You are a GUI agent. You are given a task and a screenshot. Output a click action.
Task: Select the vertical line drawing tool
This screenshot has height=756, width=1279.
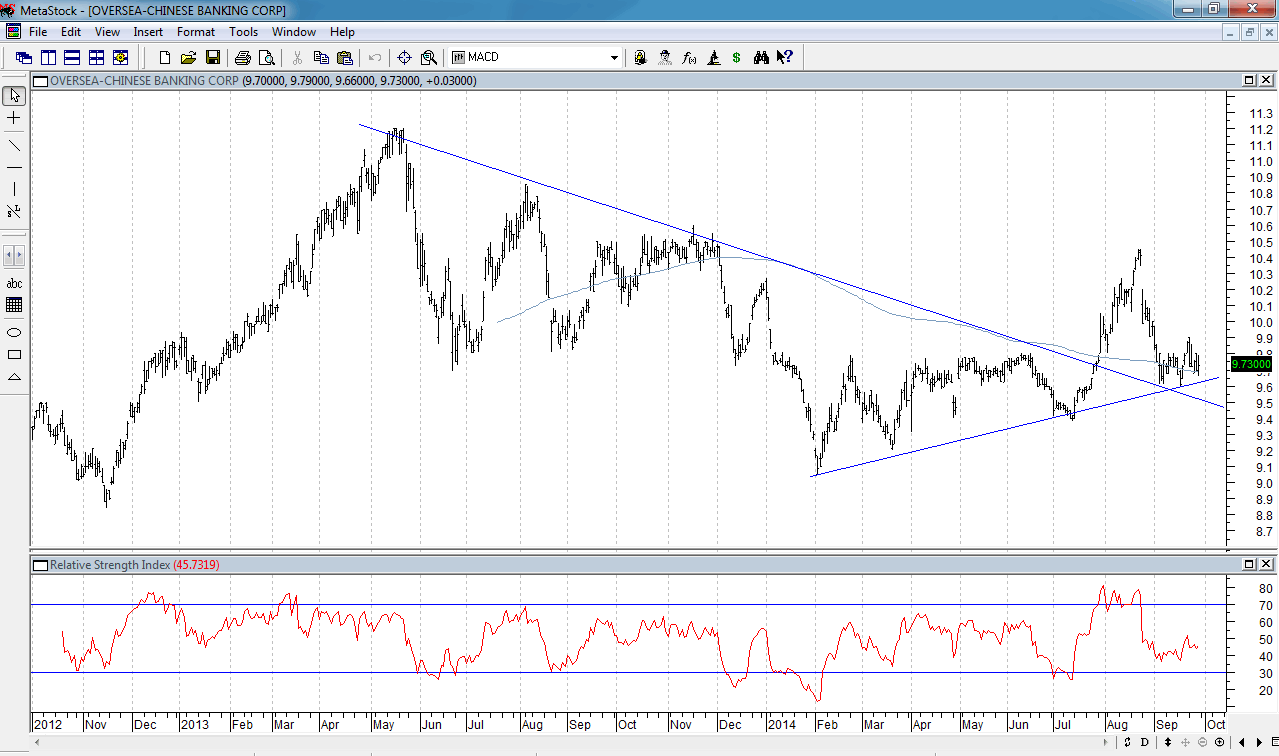click(x=14, y=189)
